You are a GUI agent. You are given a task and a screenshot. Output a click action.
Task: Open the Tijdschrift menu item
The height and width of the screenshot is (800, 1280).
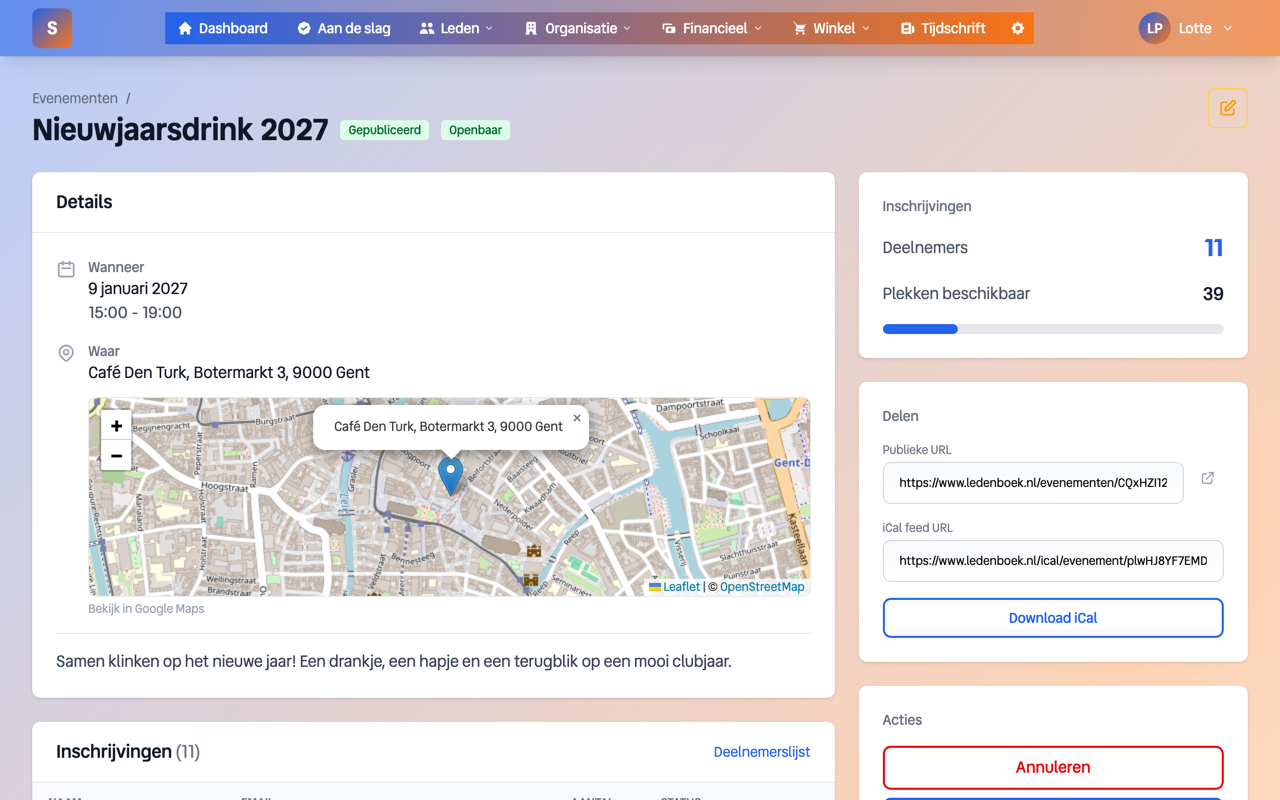[943, 28]
